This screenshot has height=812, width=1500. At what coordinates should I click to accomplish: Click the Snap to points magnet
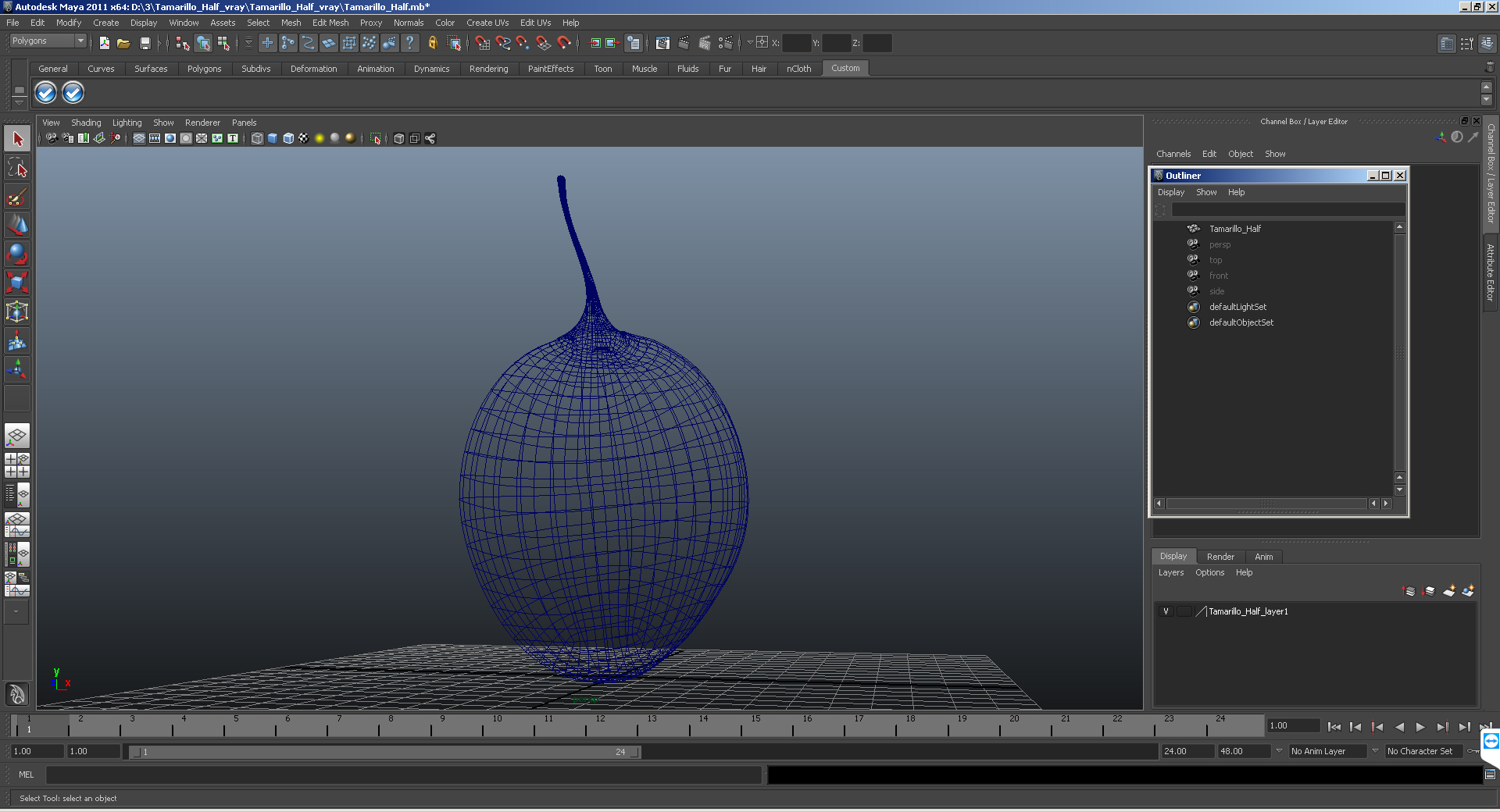(x=523, y=43)
